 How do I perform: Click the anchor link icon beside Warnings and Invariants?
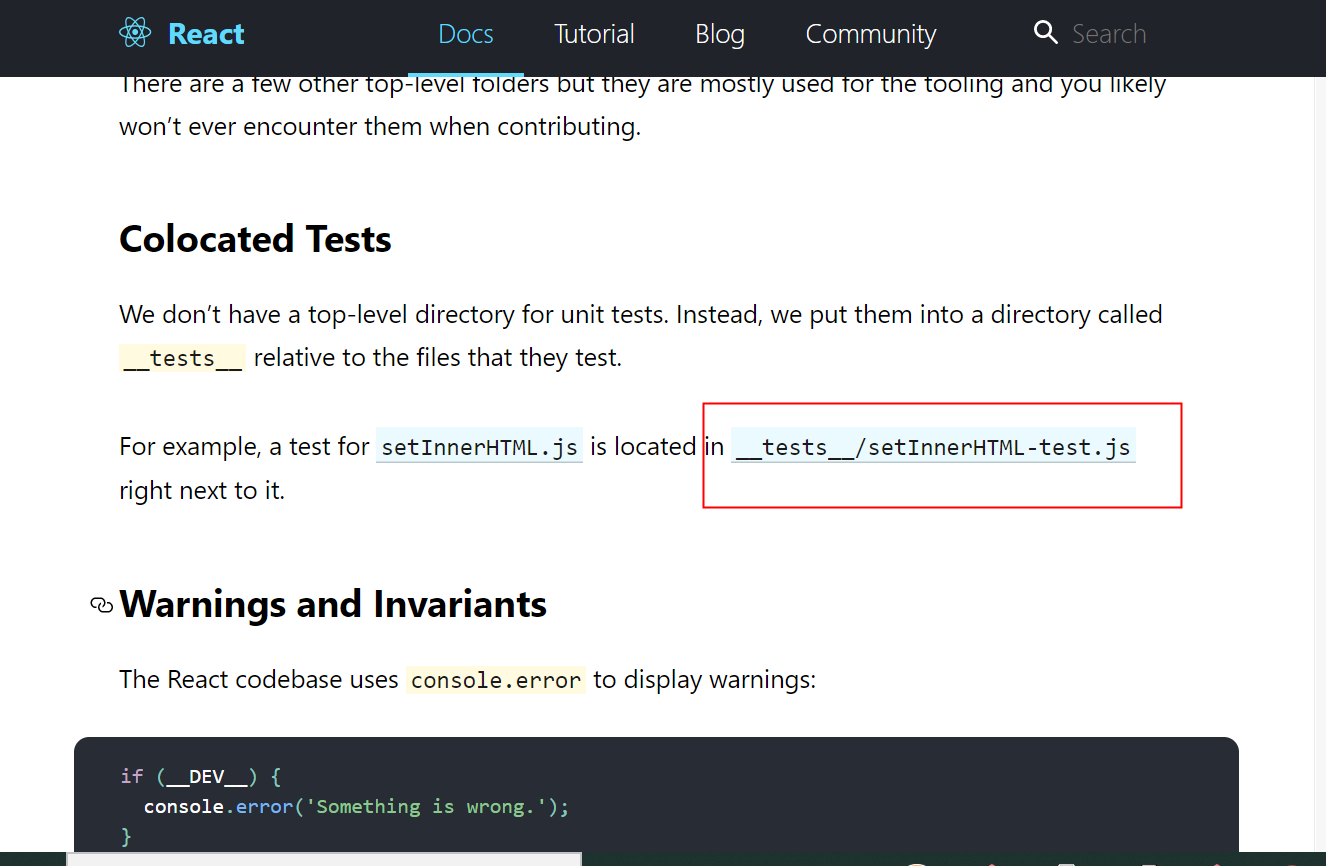[x=101, y=605]
